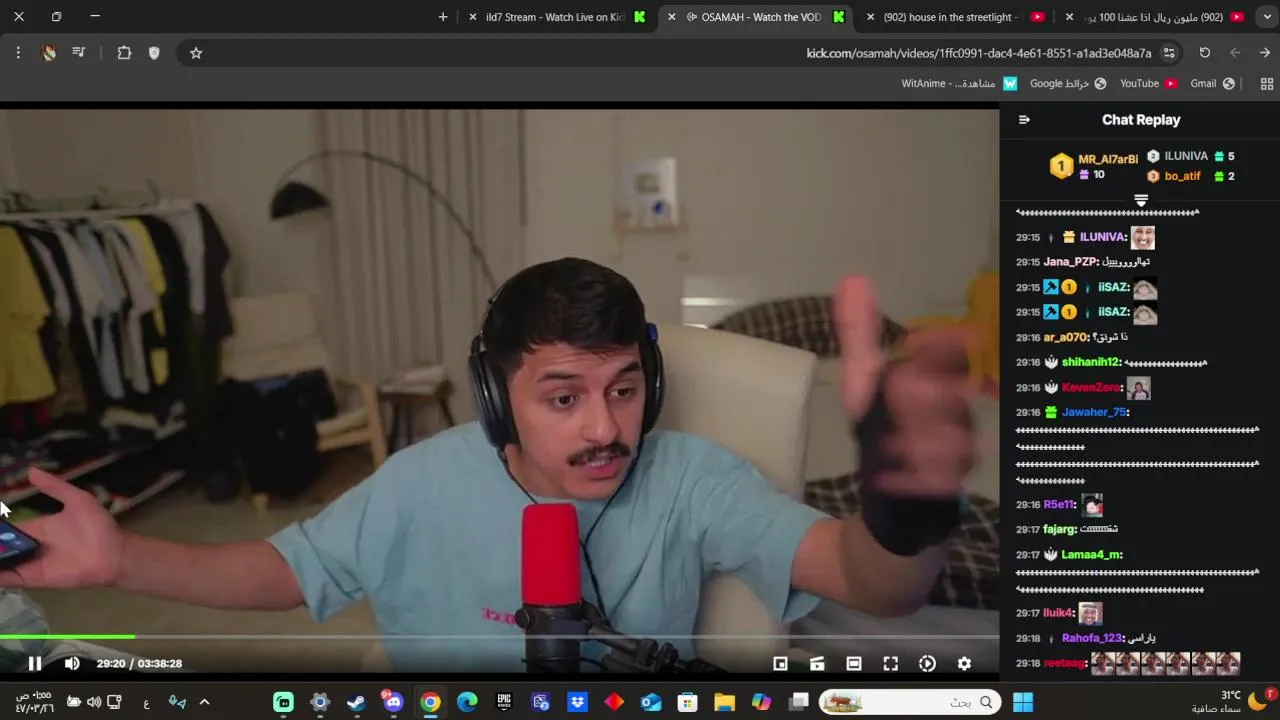Expand the chat leaderboard caret
Viewport: 1280px width, 720px height.
tap(1141, 201)
